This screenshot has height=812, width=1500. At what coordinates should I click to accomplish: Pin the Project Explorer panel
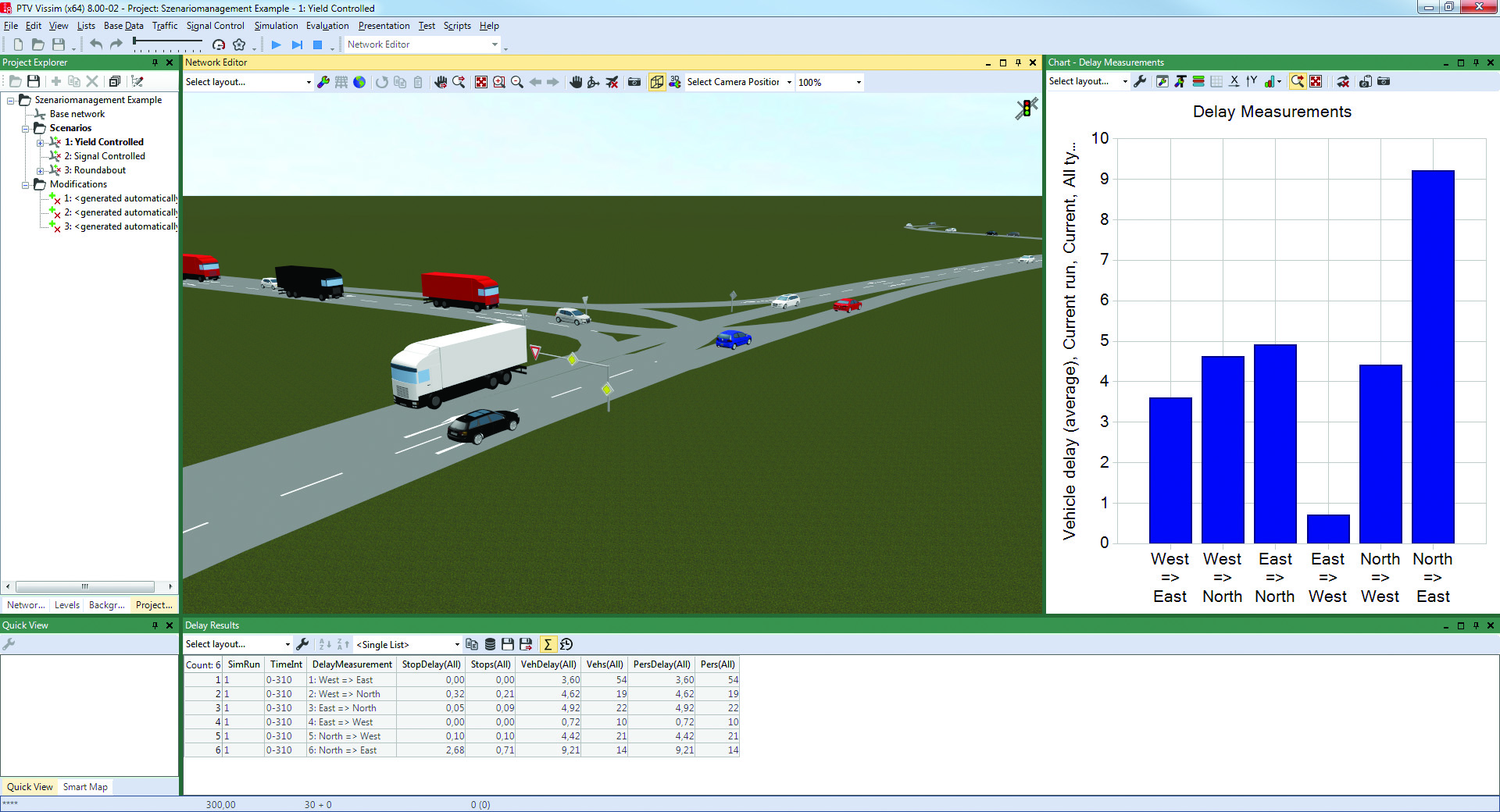pos(155,62)
